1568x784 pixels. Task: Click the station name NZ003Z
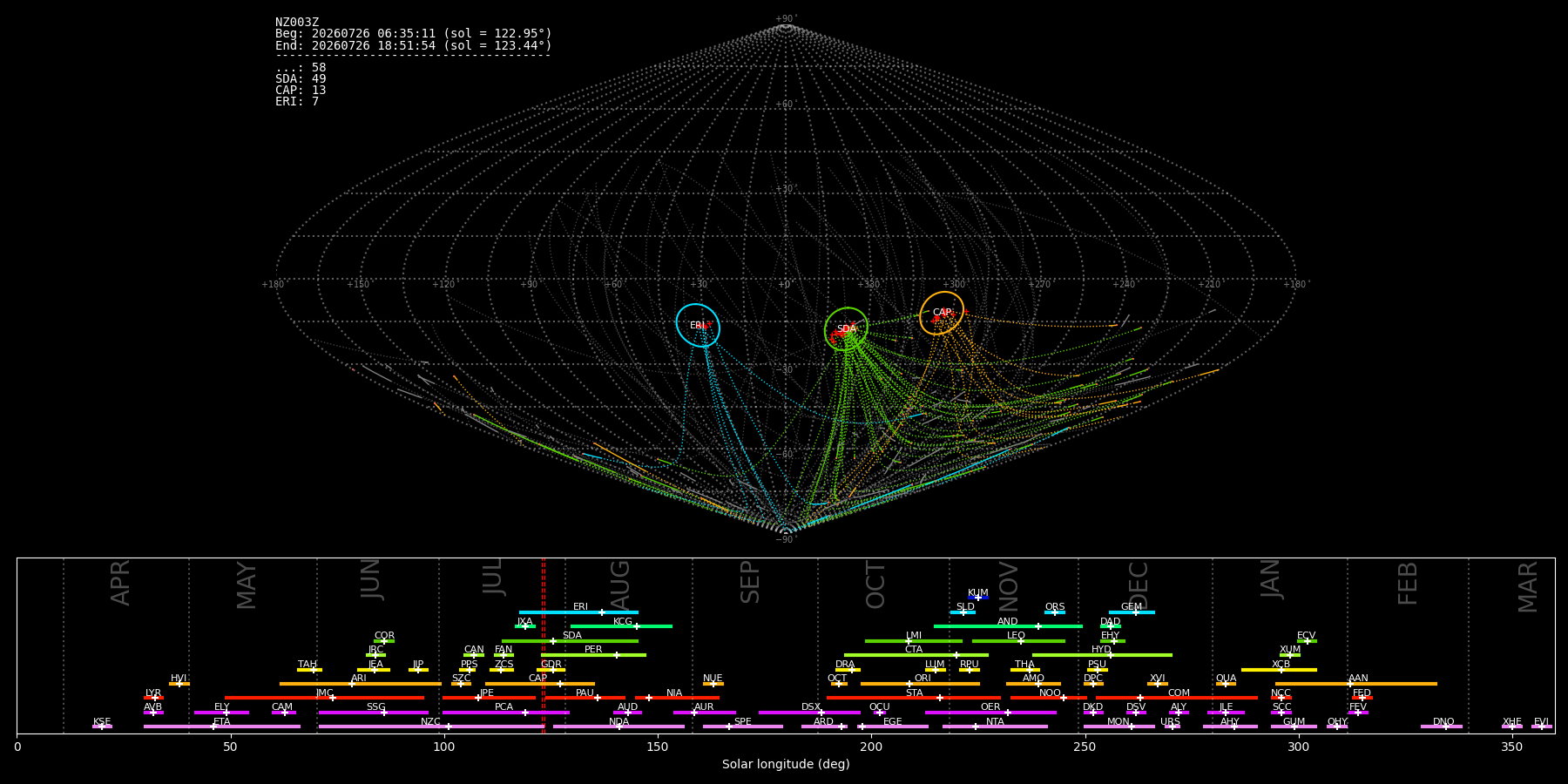click(x=297, y=23)
